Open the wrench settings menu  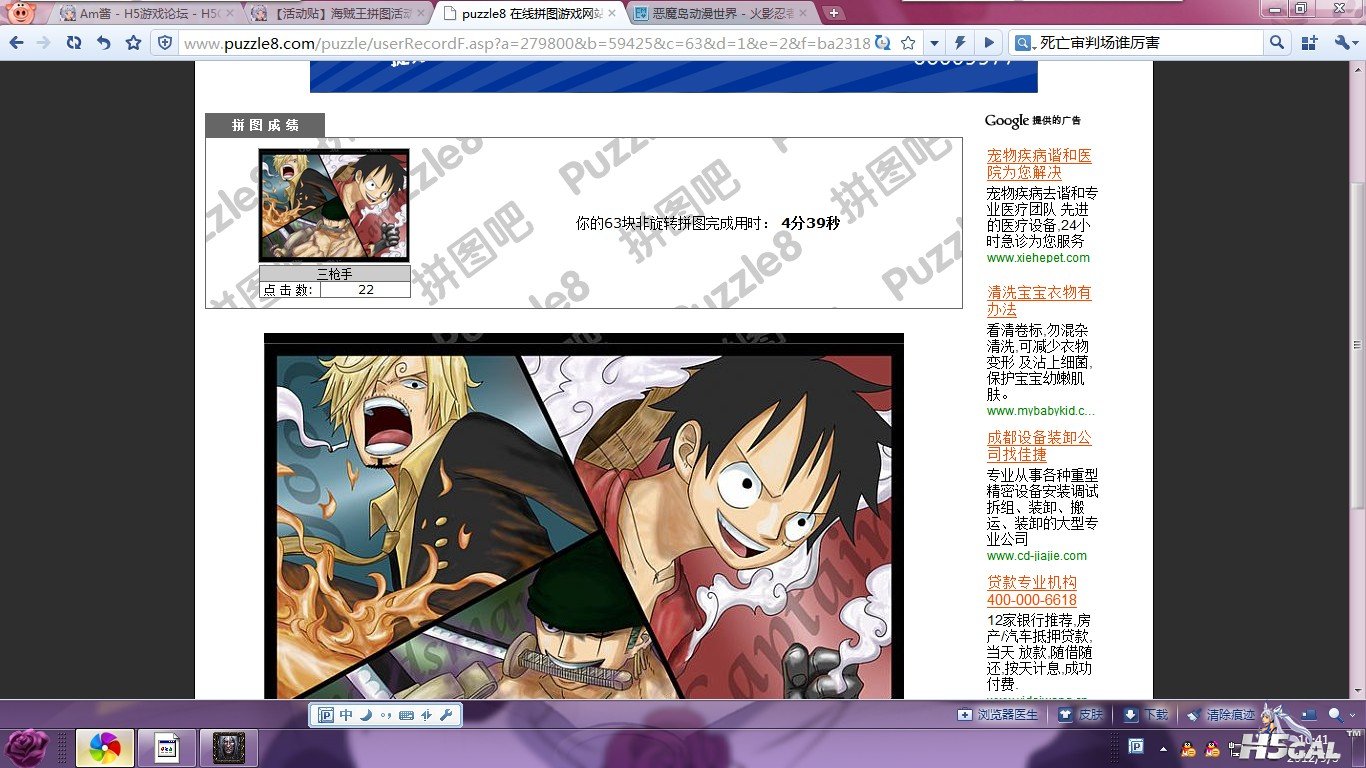tap(1344, 43)
